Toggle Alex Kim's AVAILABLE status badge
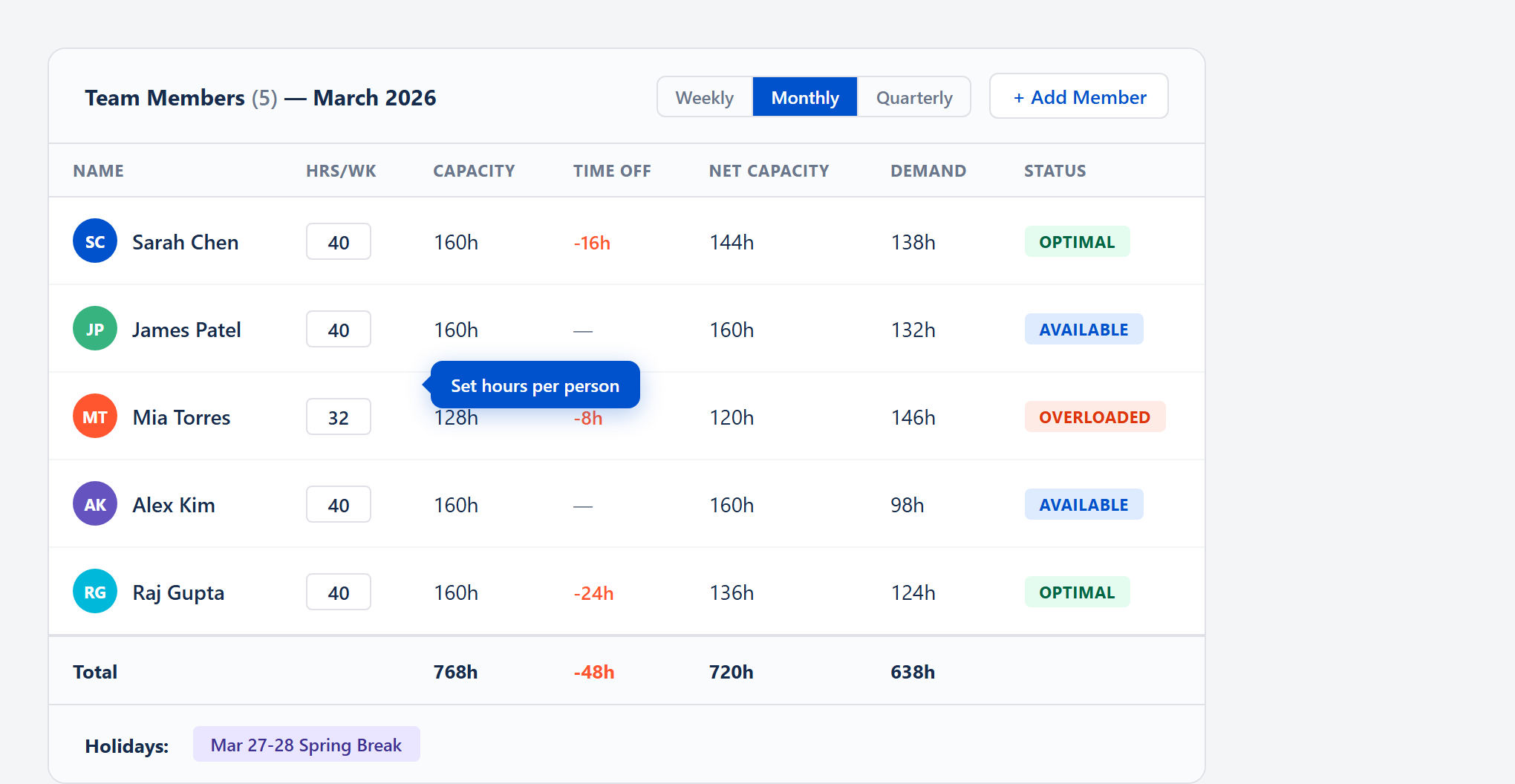 click(x=1084, y=504)
